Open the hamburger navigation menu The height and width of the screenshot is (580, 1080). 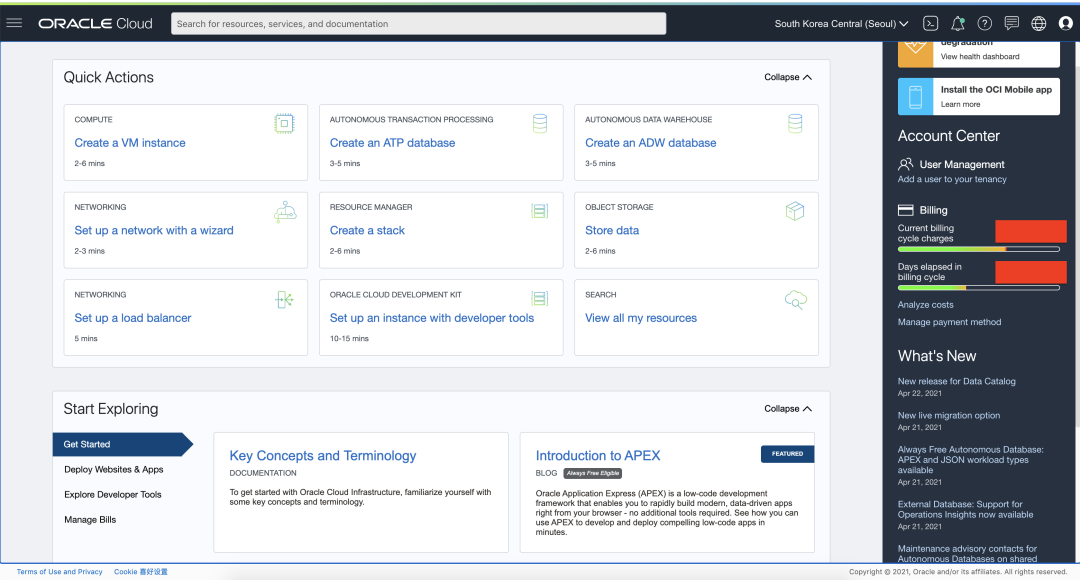[x=14, y=23]
